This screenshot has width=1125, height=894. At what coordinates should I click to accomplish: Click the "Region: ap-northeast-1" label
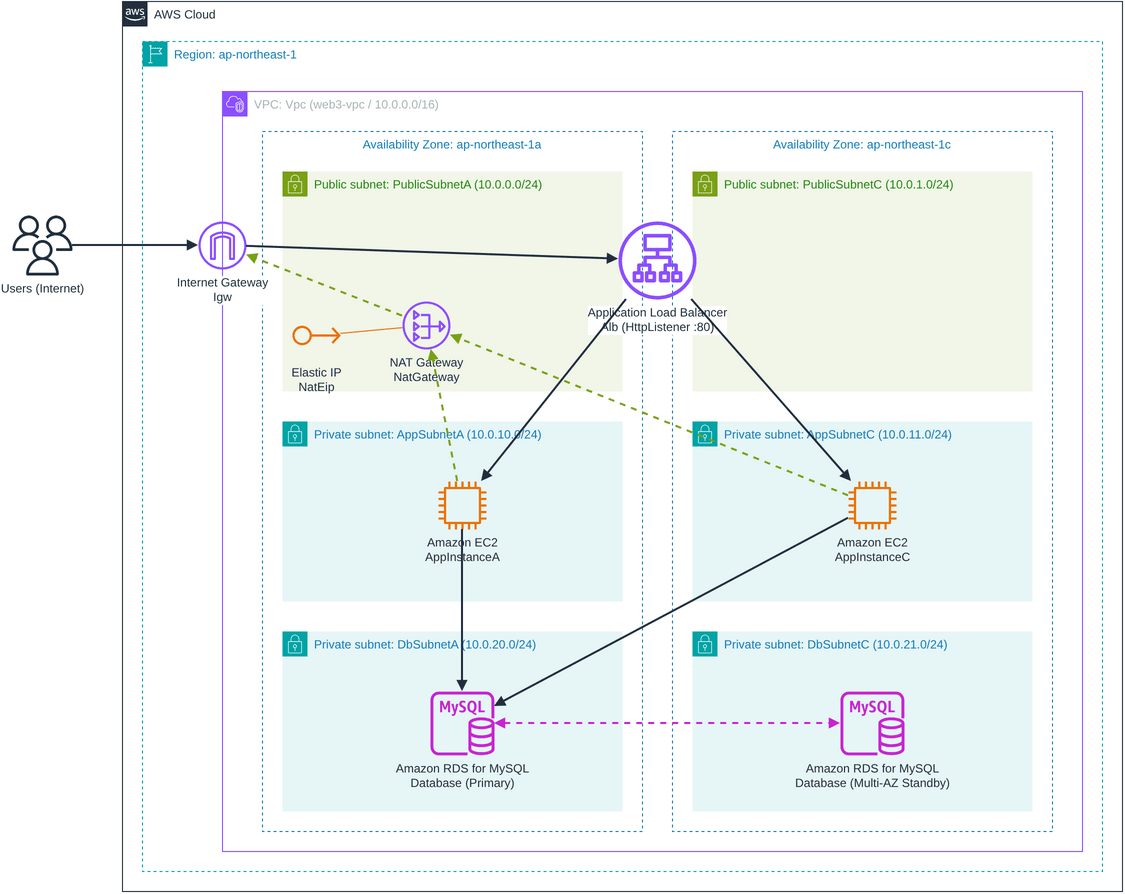235,55
